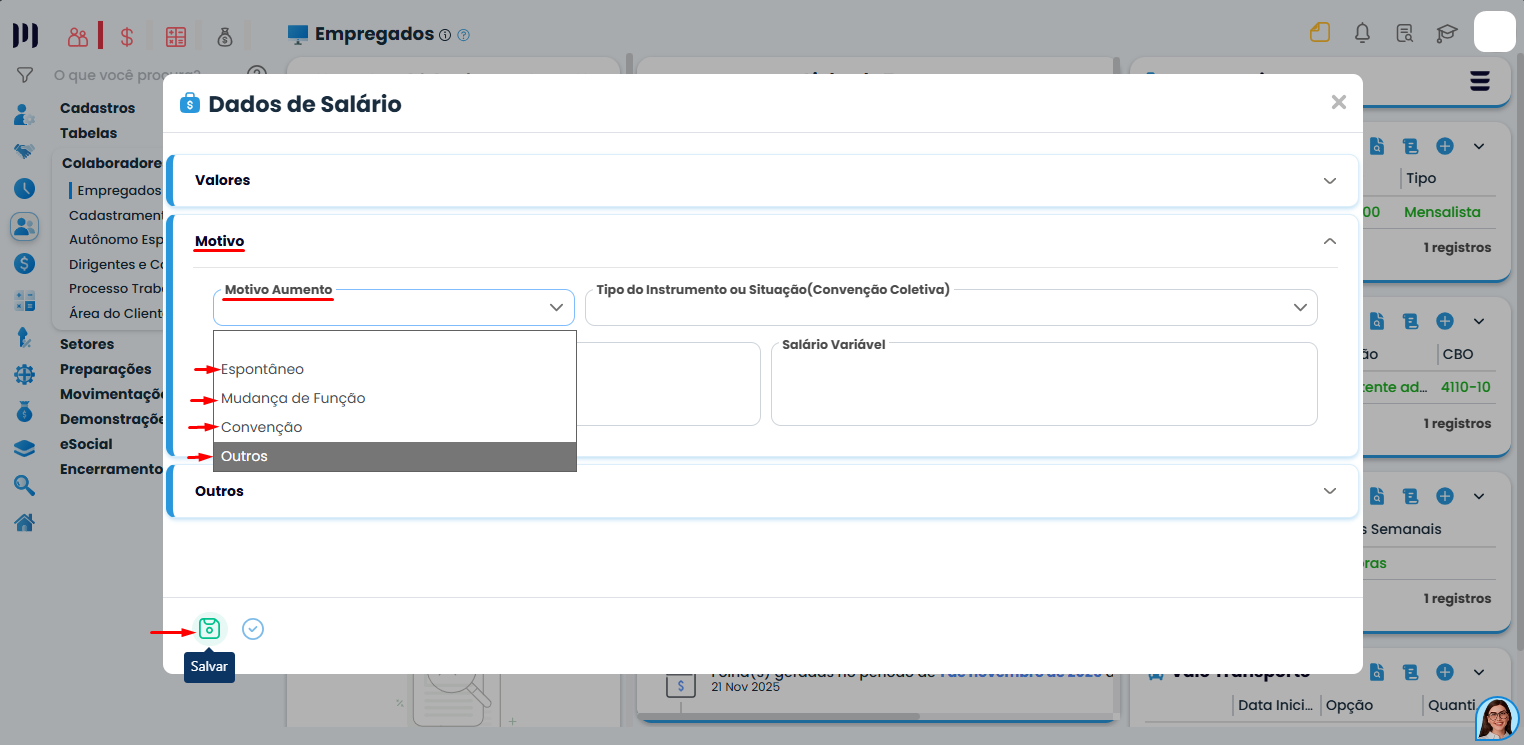This screenshot has height=745, width=1524.
Task: Click the green Salvar save icon
Action: coord(209,628)
